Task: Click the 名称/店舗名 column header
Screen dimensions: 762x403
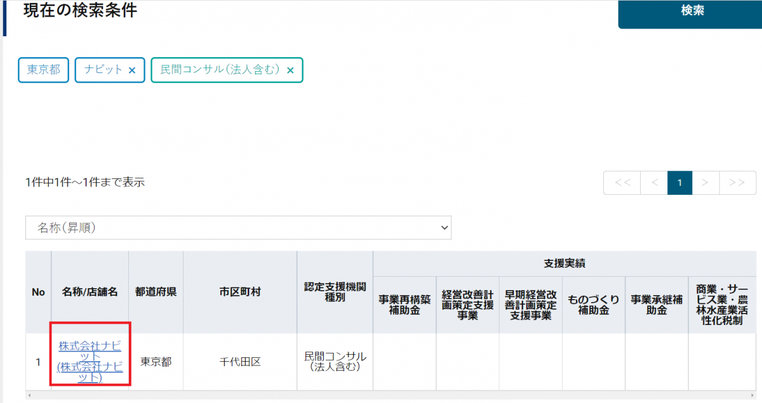Action: [x=90, y=292]
